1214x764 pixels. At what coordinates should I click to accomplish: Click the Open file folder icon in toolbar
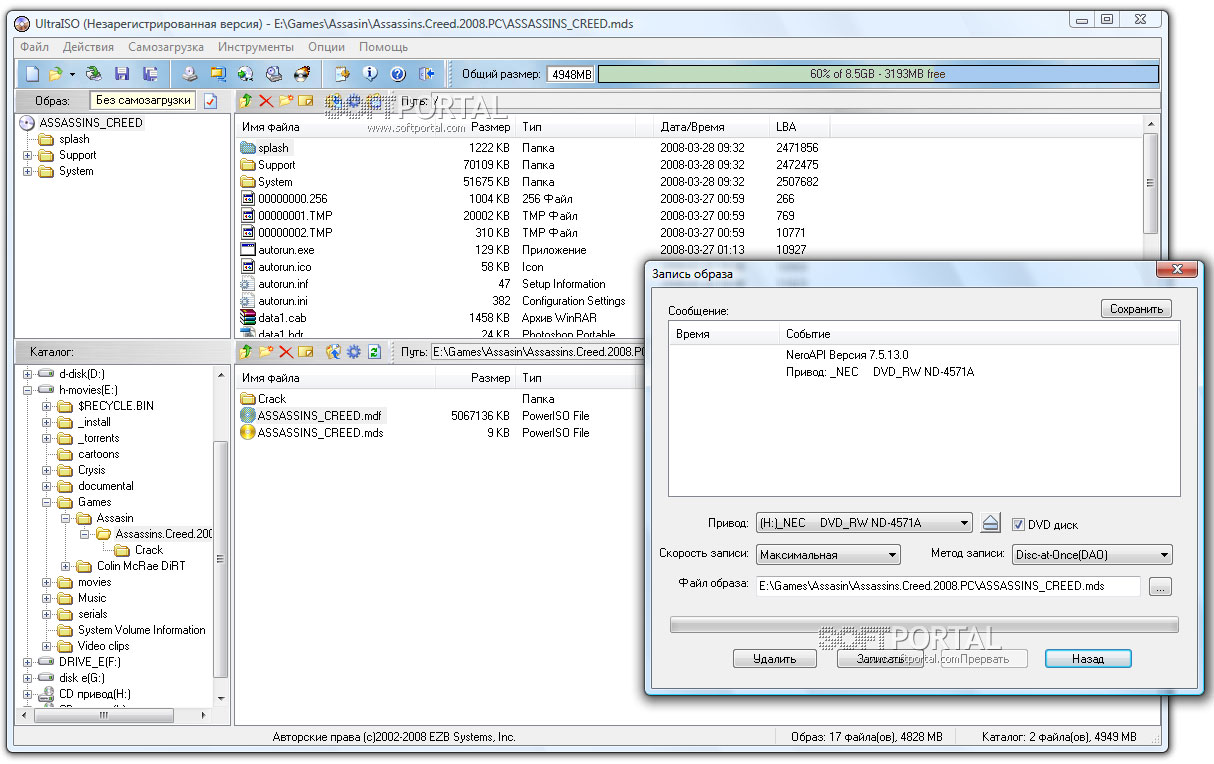(x=55, y=74)
